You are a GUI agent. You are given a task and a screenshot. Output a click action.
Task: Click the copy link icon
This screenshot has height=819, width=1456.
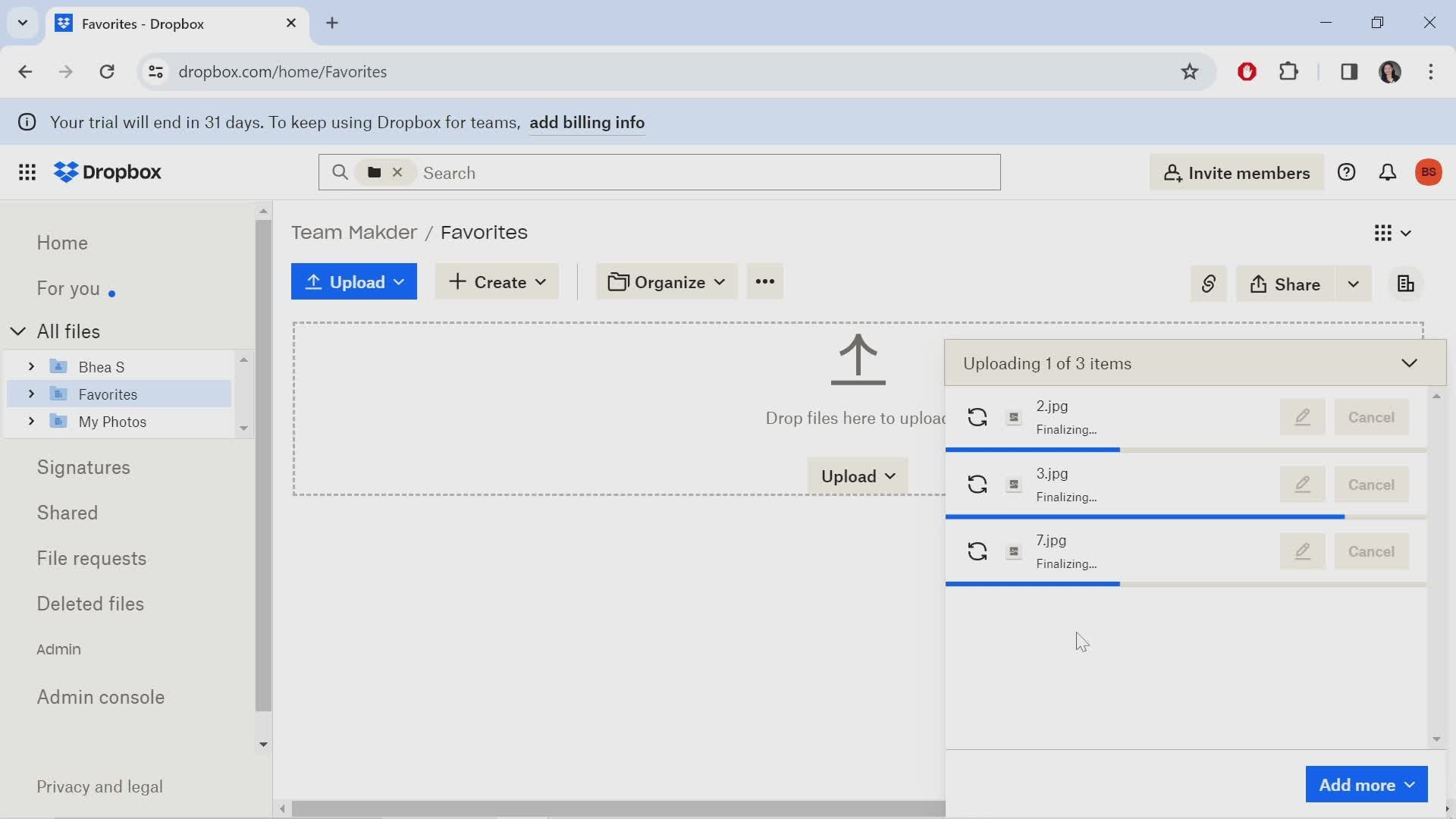(1208, 284)
